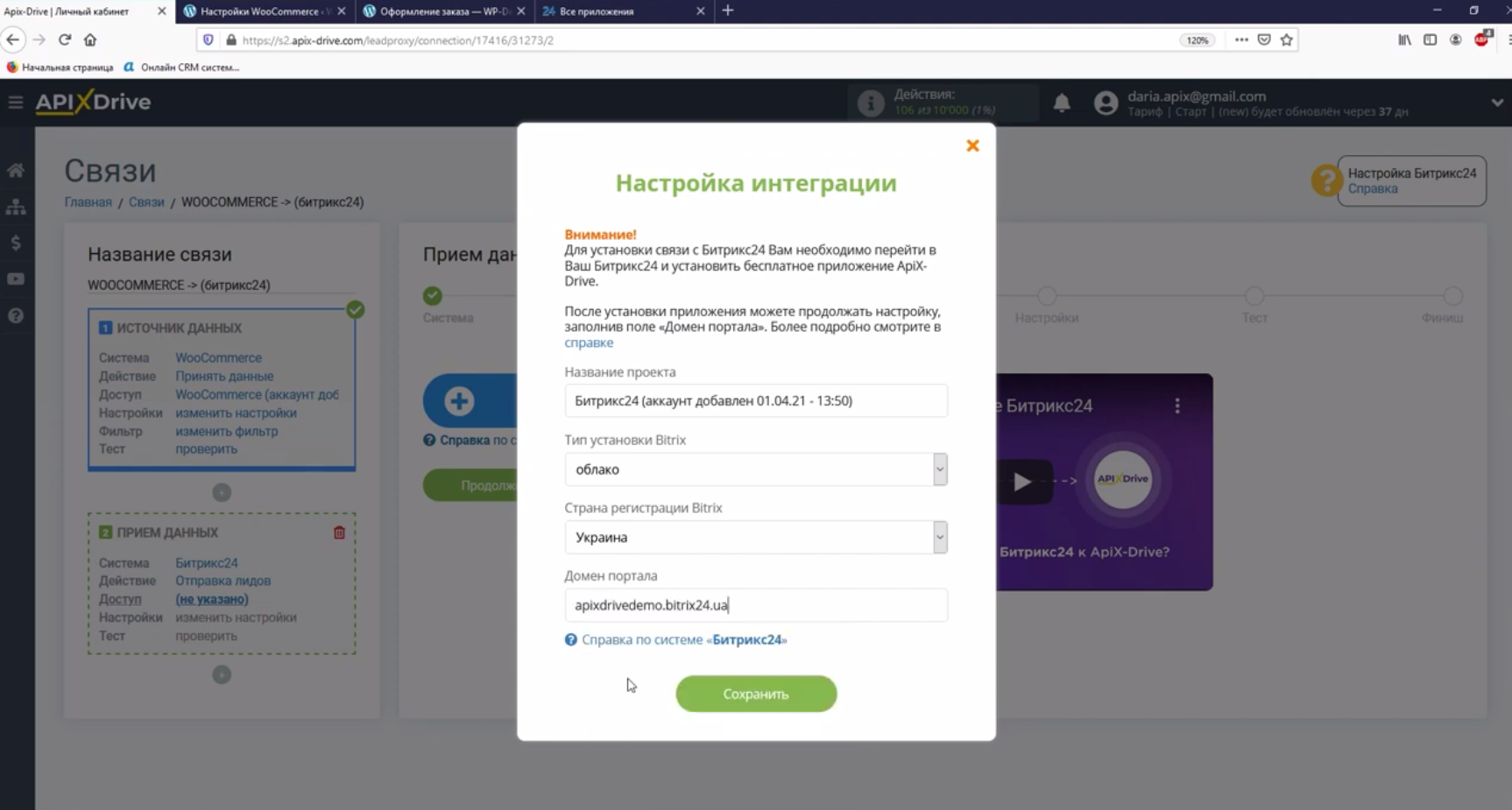Image resolution: width=1512 pixels, height=810 pixels.
Task: Open the video options three-dot menu
Action: point(1177,405)
